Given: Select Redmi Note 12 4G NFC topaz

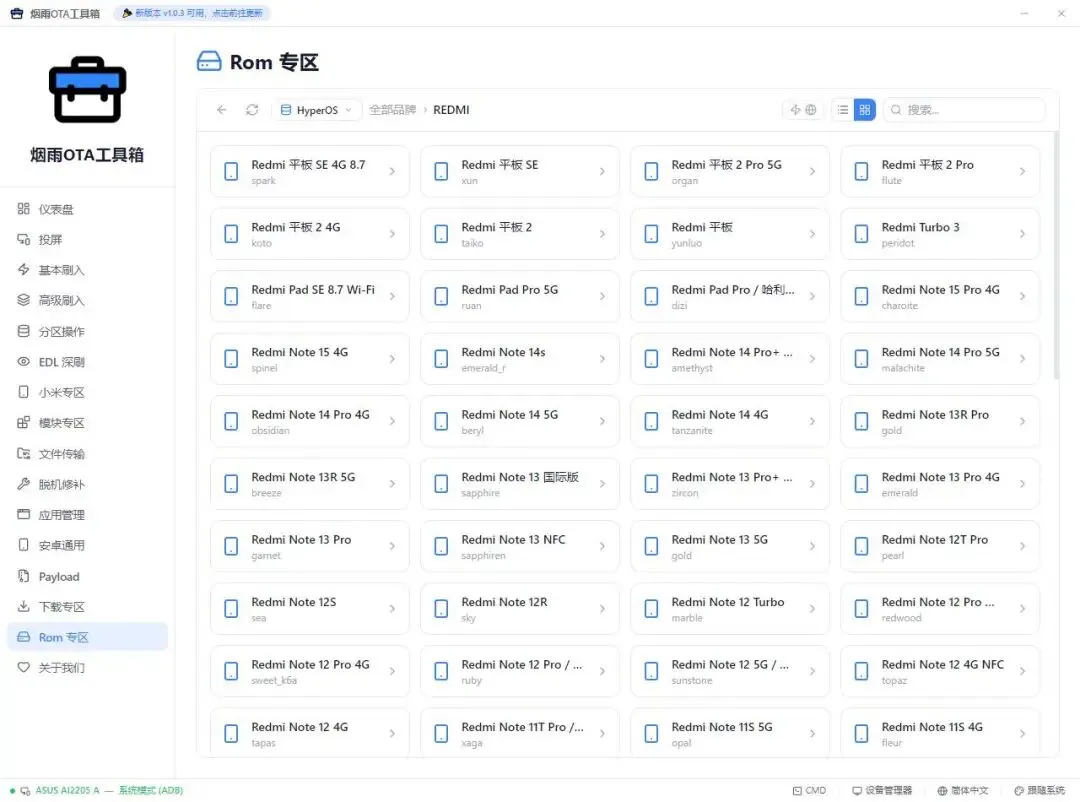Looking at the screenshot, I should coord(940,671).
